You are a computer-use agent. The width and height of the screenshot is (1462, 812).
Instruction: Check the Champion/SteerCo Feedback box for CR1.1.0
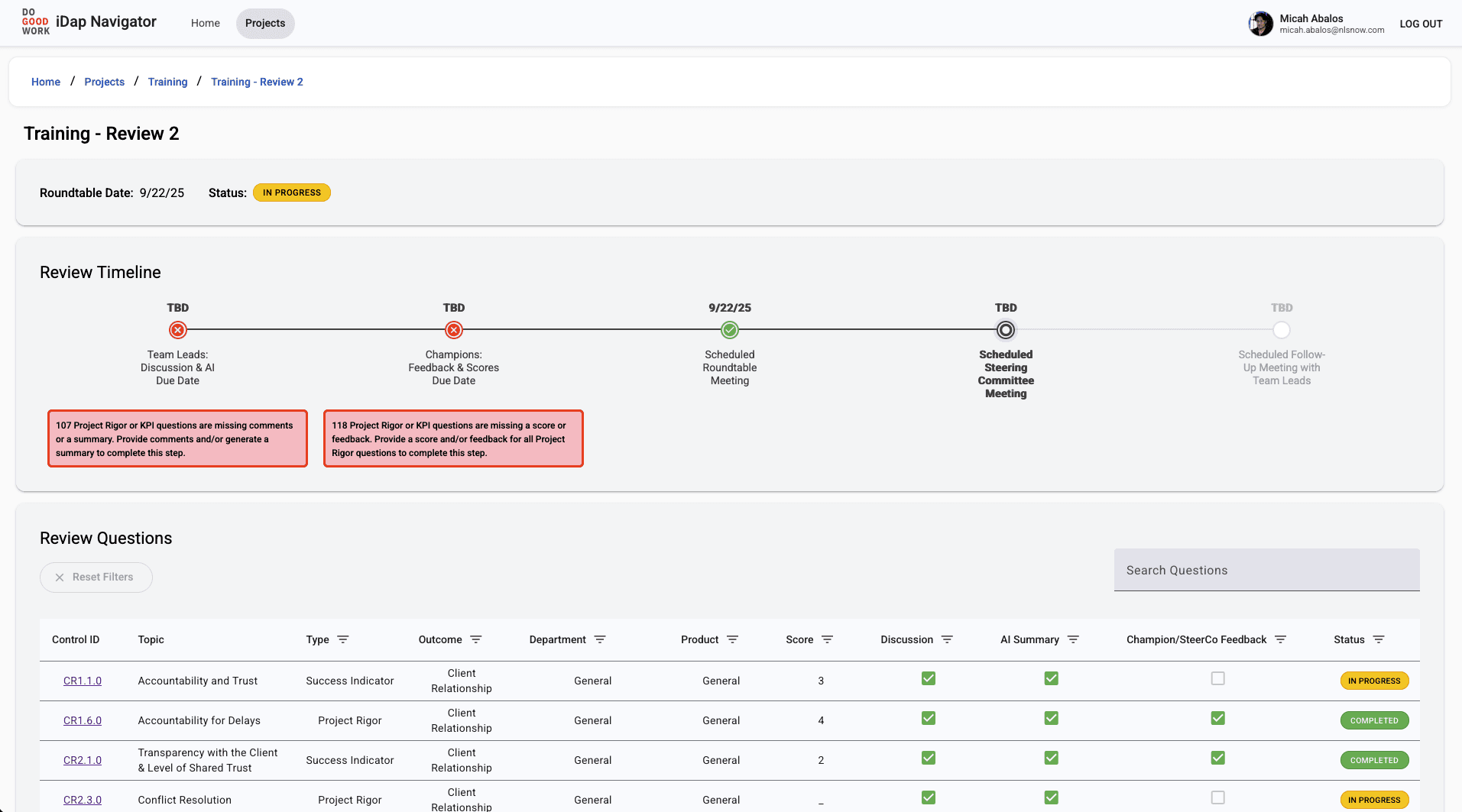point(1218,678)
